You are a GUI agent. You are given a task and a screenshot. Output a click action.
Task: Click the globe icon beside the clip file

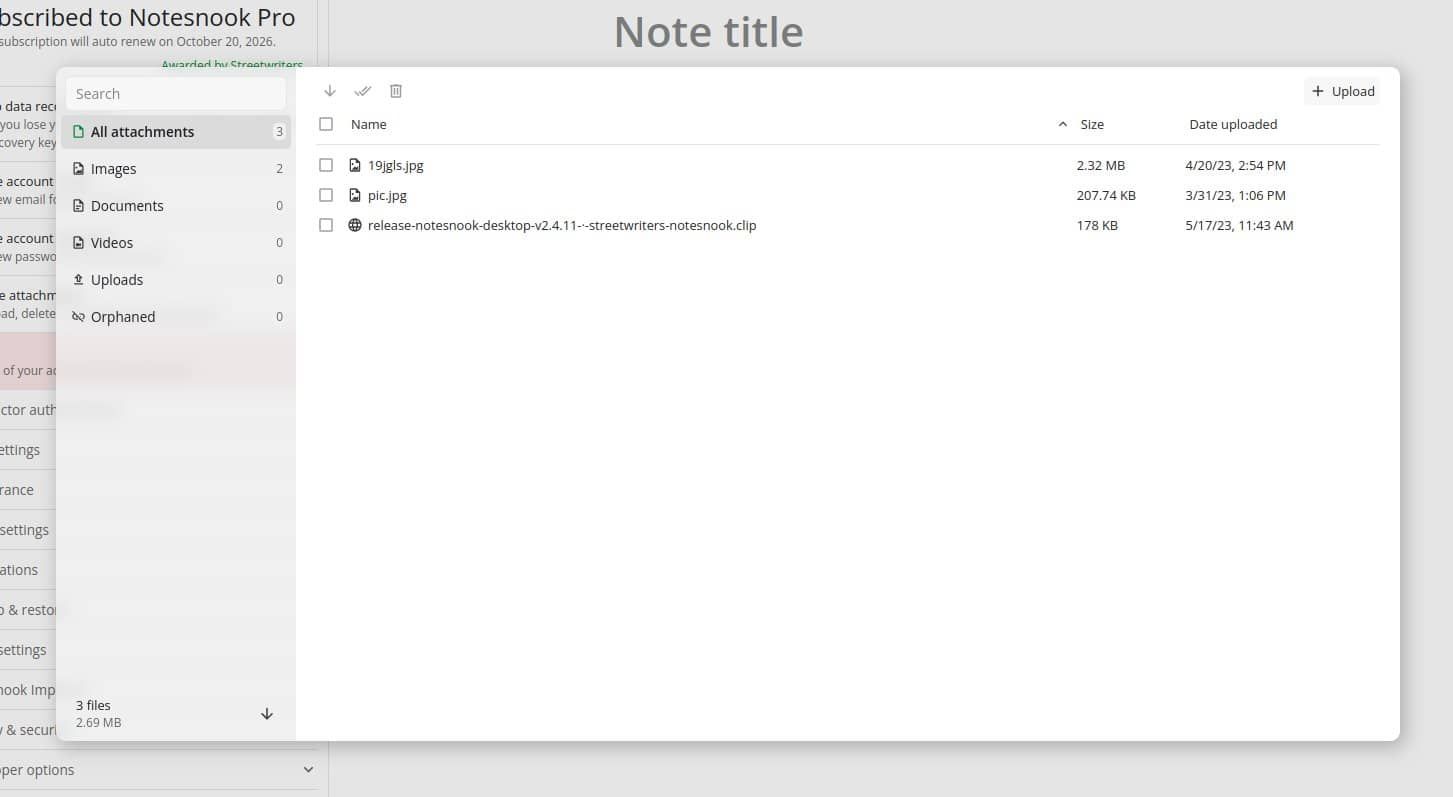point(355,225)
